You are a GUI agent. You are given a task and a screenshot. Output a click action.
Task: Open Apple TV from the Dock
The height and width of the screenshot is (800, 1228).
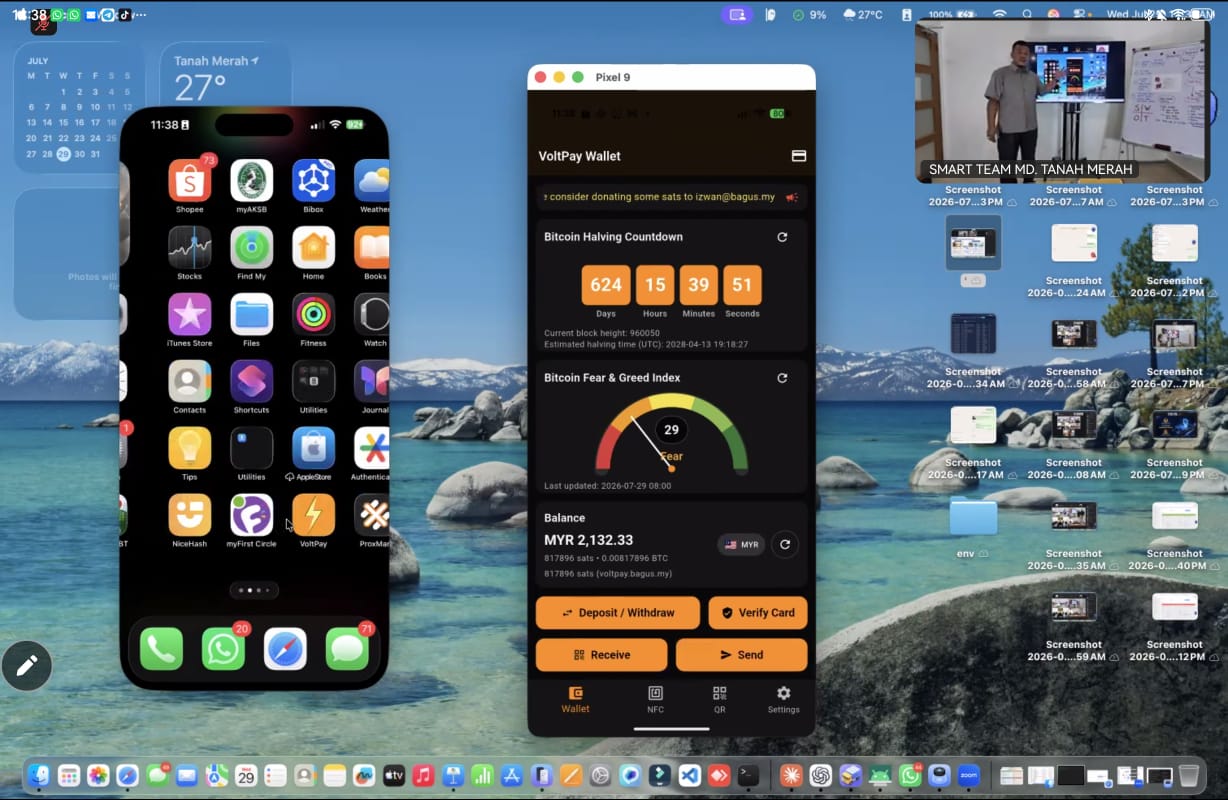(x=393, y=775)
